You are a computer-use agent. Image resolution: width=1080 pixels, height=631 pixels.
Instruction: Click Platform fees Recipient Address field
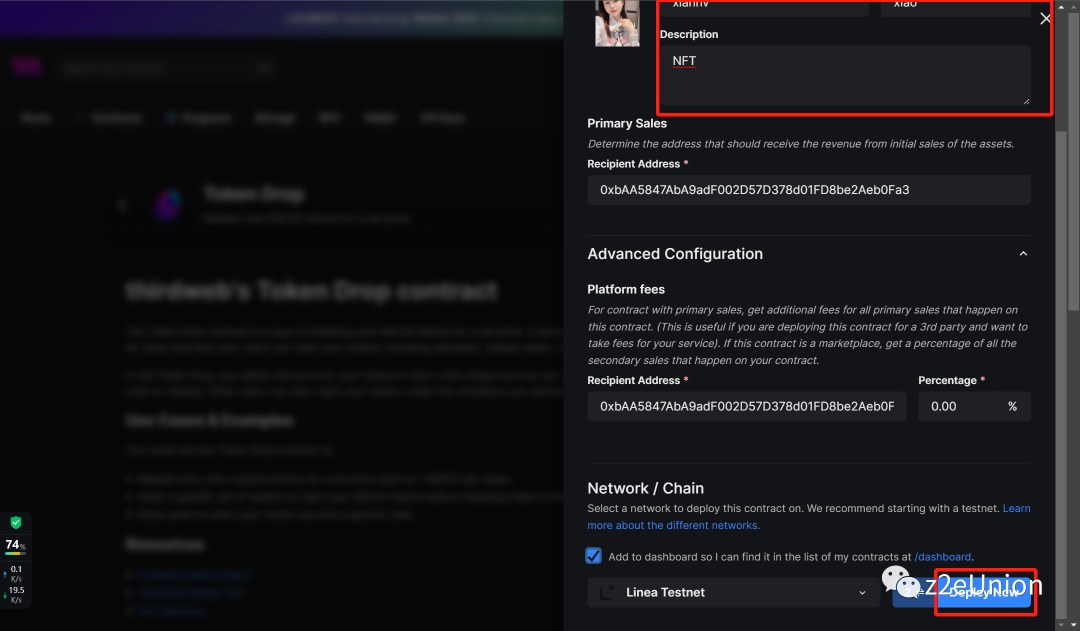tap(747, 407)
